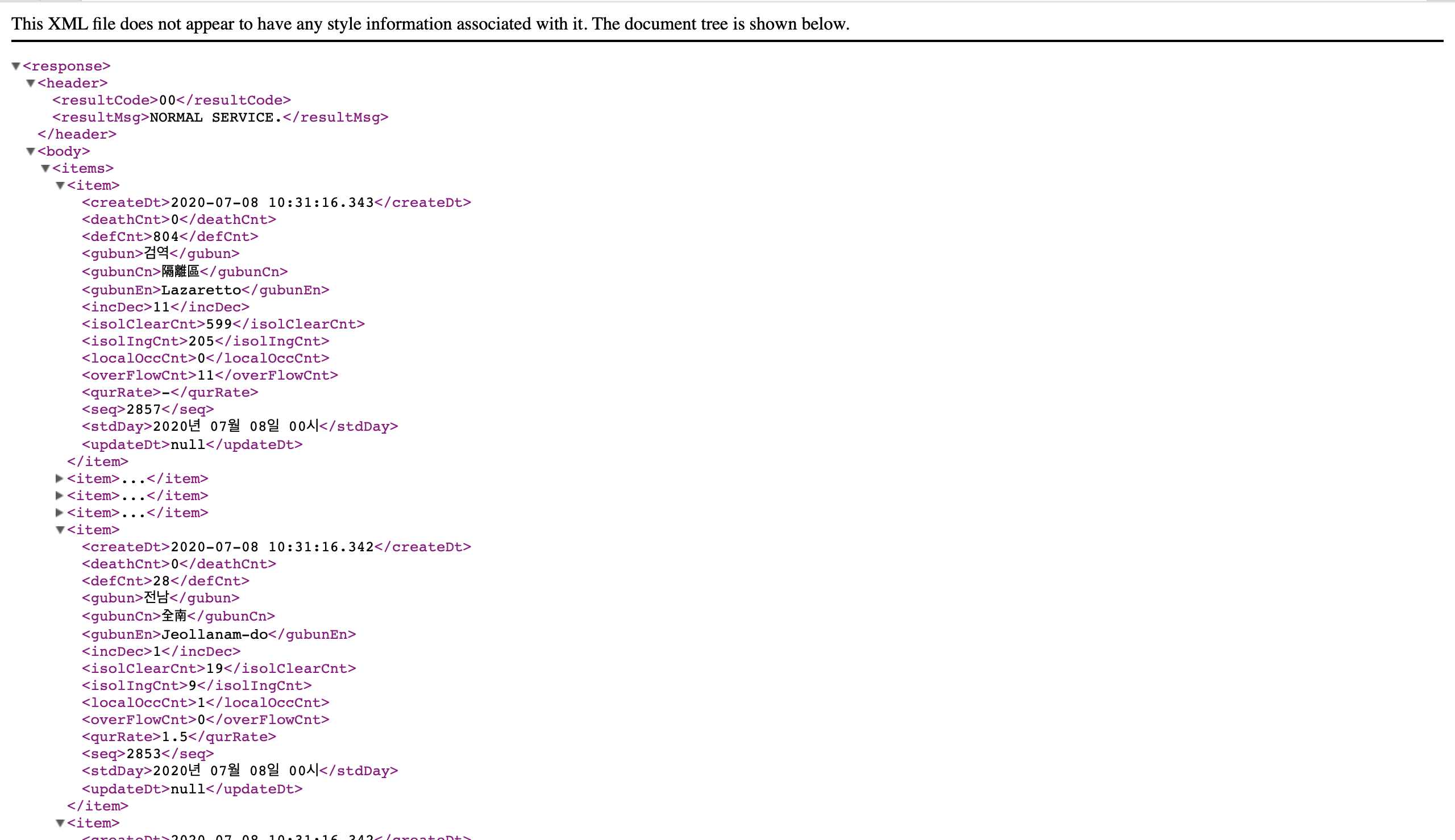Click the resultMsg NORMAL SERVICE text
The image size is (1455, 840).
pos(215,117)
